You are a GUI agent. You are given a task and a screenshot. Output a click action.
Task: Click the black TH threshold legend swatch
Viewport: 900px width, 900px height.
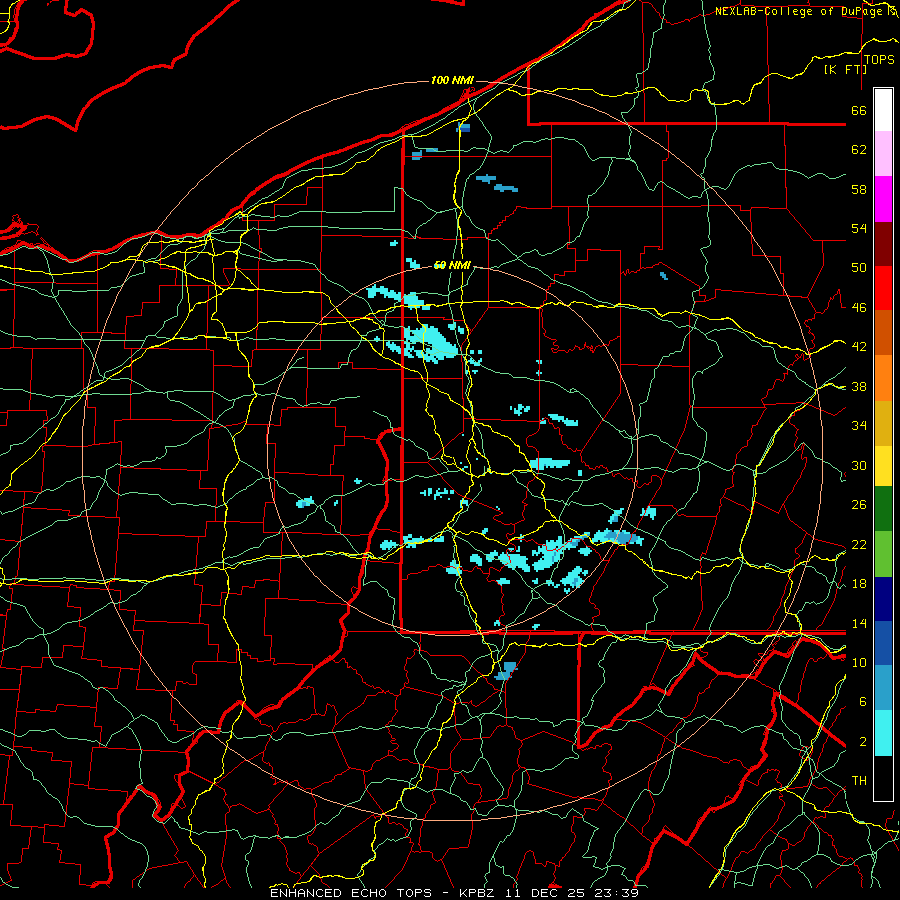(883, 778)
